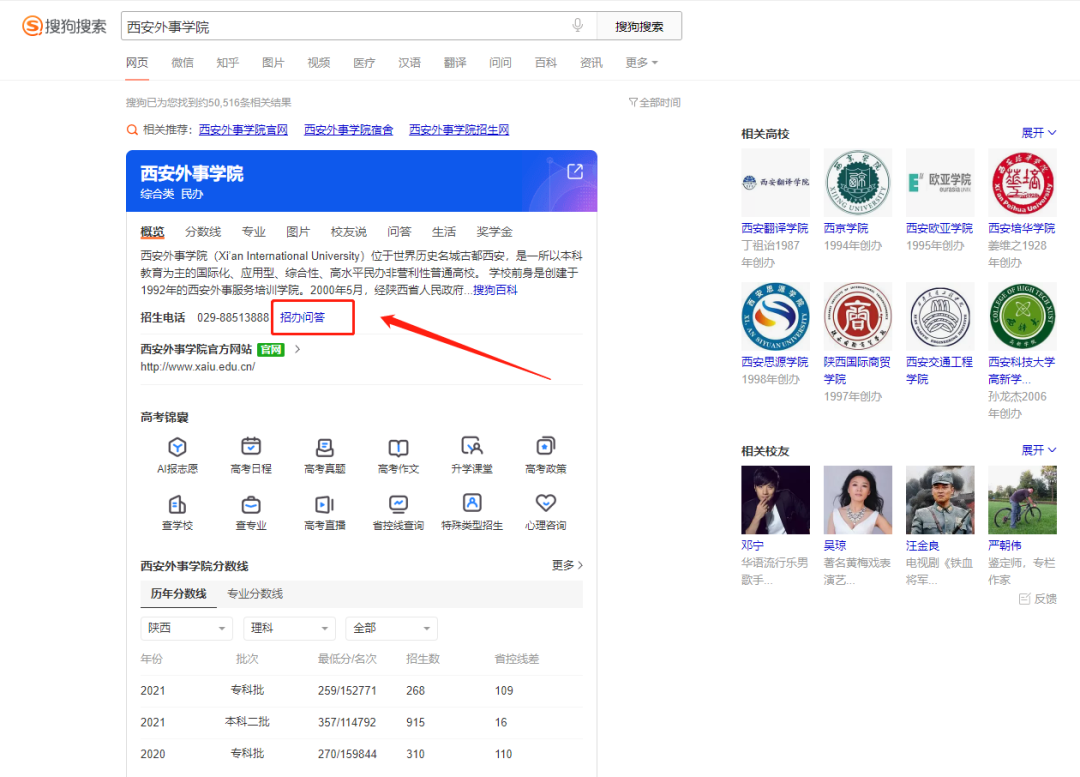Viewport: 1080px width, 777px height.
Task: Select 校友说 tab on university card
Action: (x=349, y=232)
